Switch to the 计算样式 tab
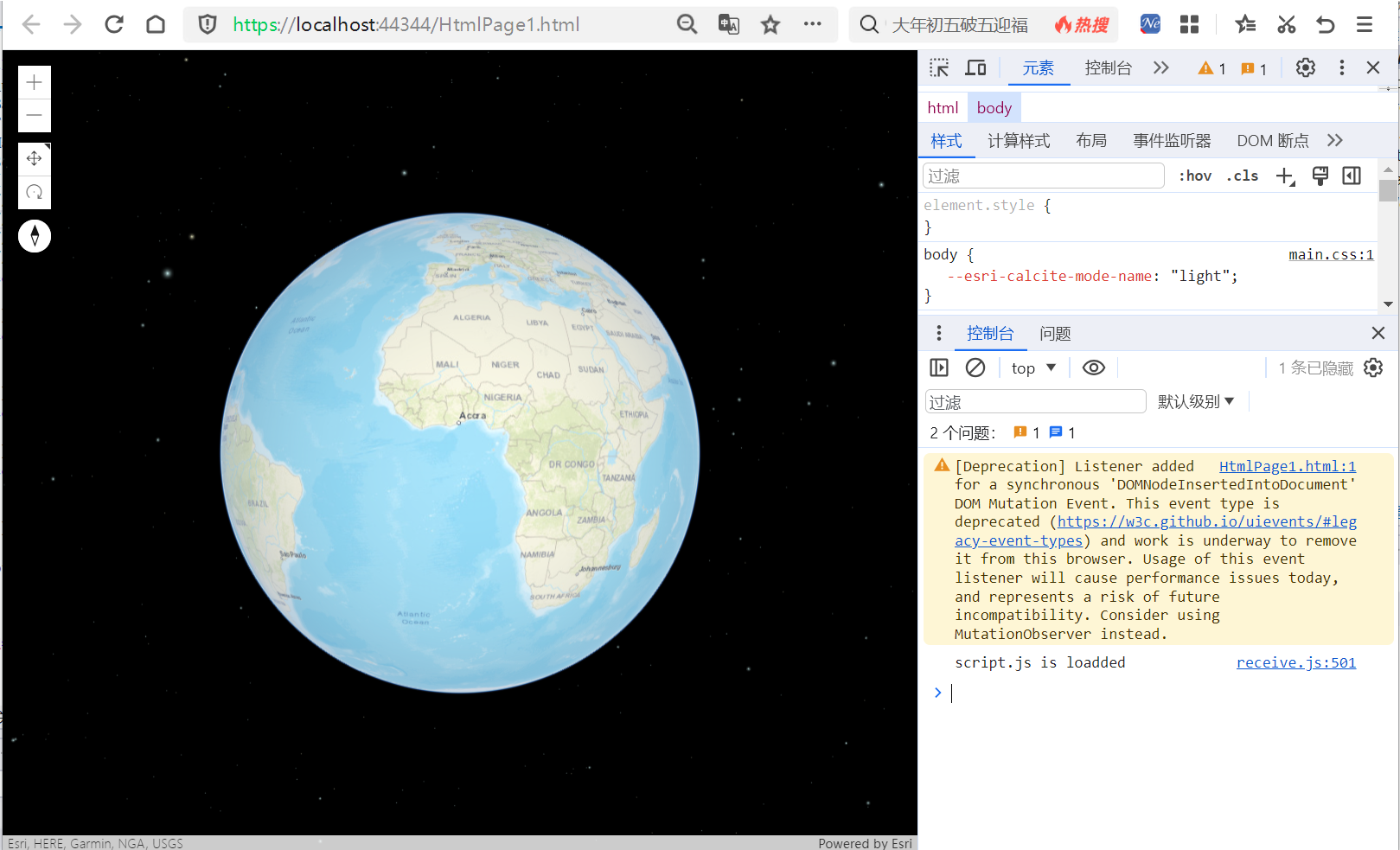This screenshot has height=850, width=1400. coord(1018,140)
